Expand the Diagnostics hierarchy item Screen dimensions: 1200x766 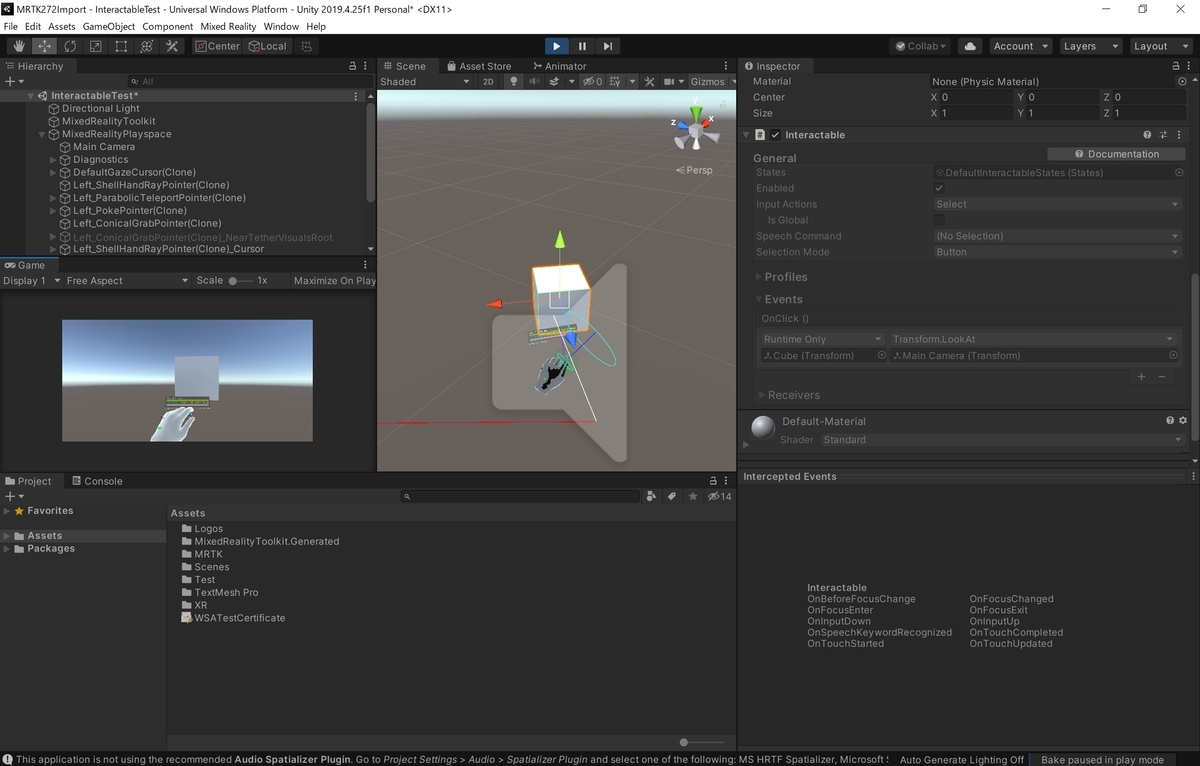(53, 160)
